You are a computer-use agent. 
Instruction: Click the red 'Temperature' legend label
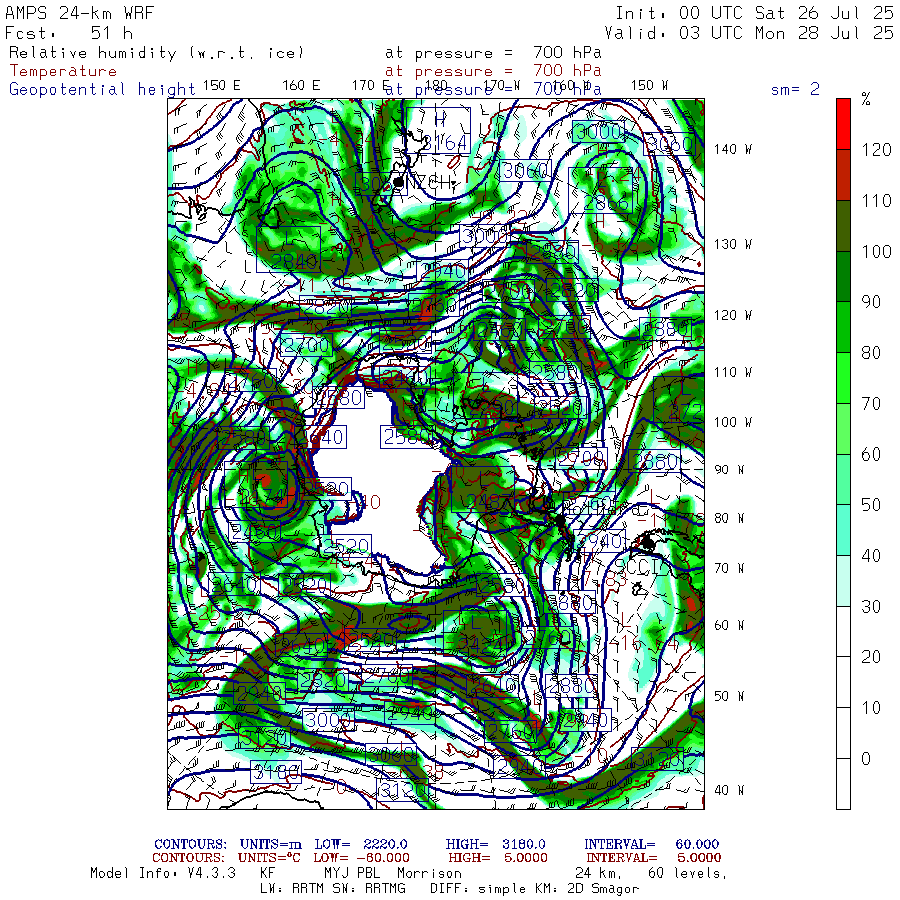tap(63, 71)
